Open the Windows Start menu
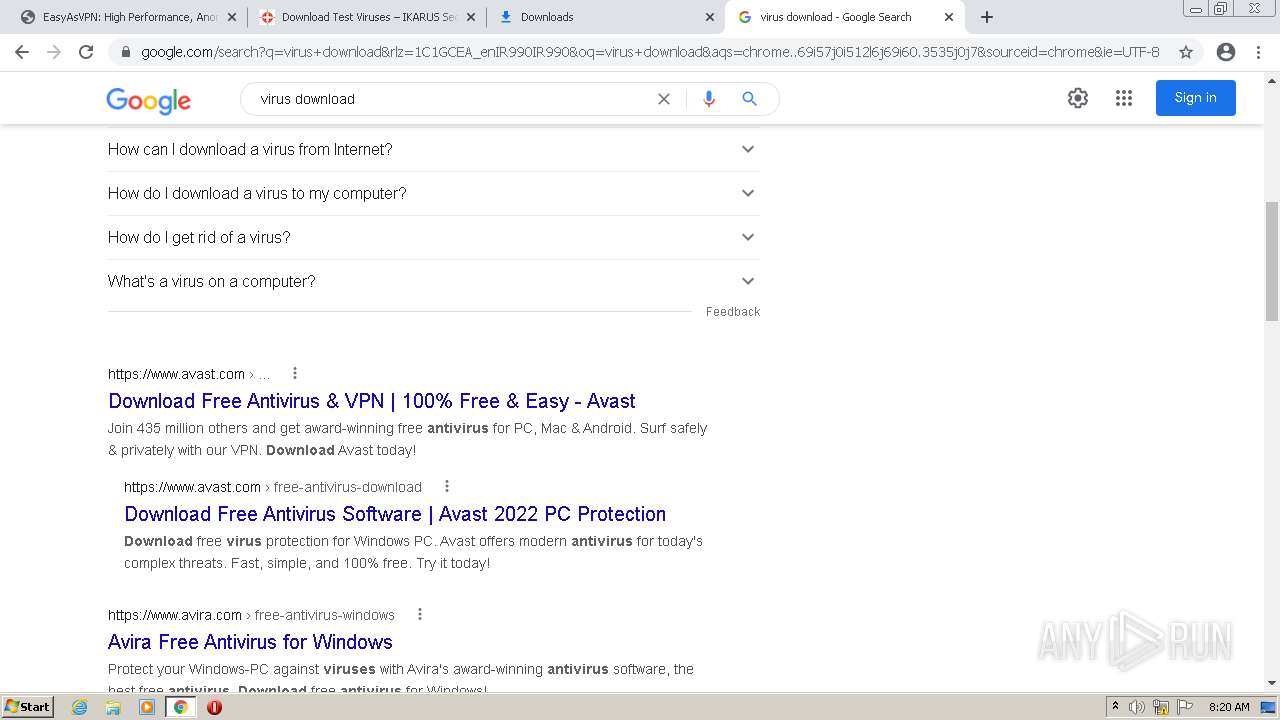1280x720 pixels. click(x=28, y=707)
